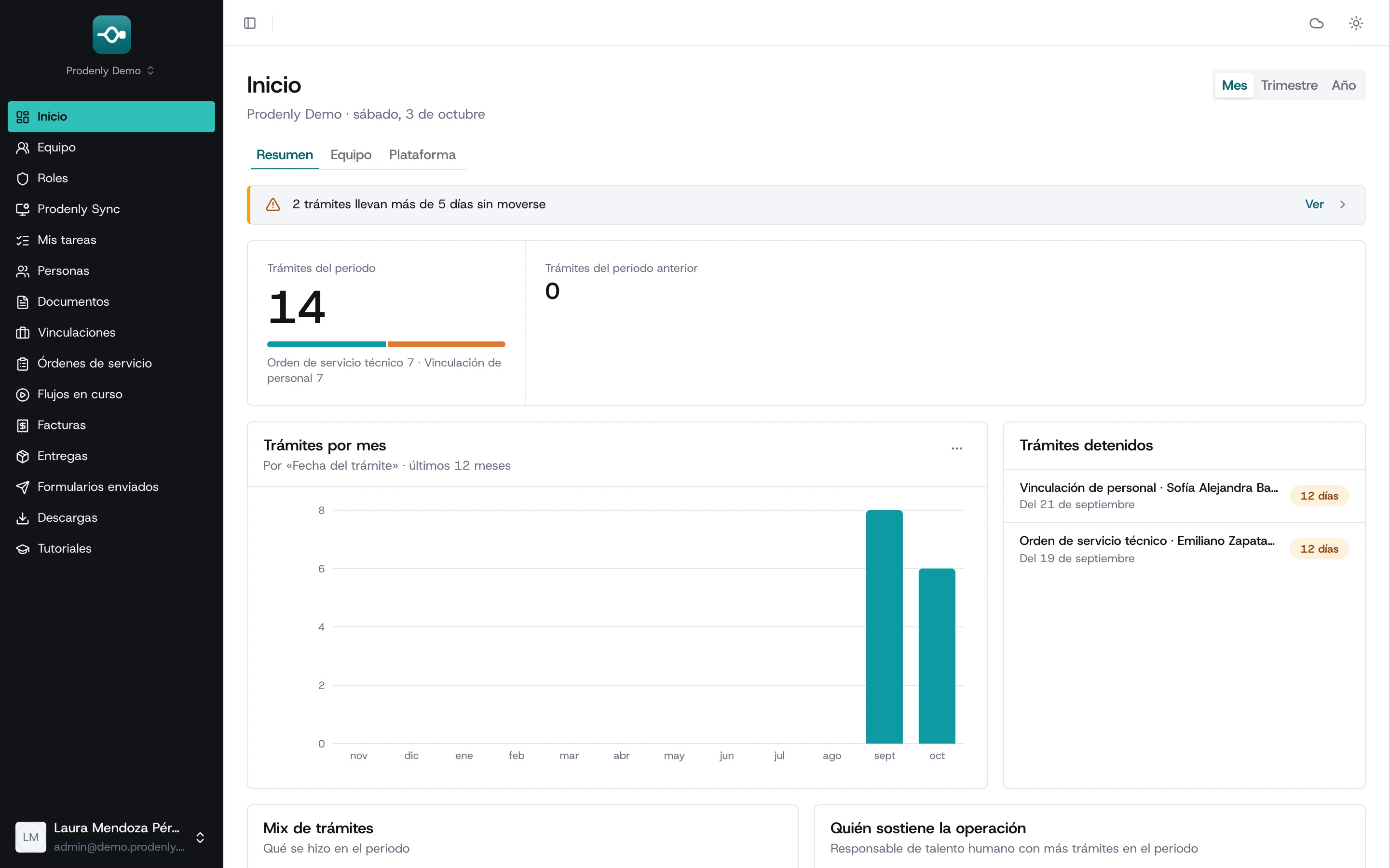Switch period to Año
The width and height of the screenshot is (1389, 868).
coord(1343,85)
